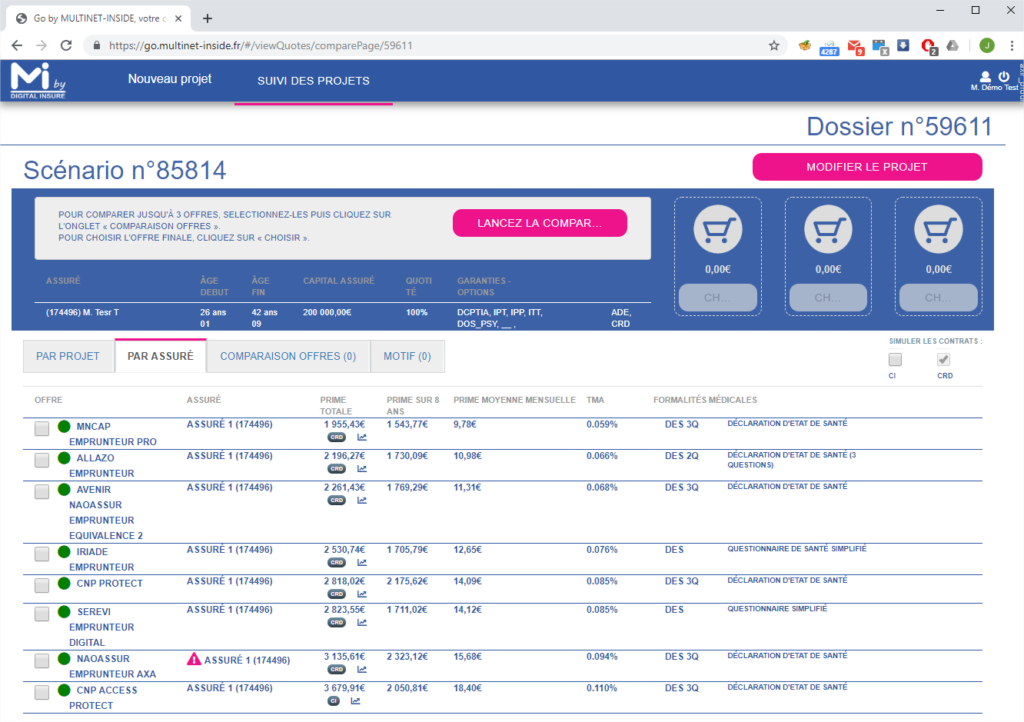Bookmark page with star icon
Viewport: 1024px width, 722px height.
pyautogui.click(x=774, y=46)
